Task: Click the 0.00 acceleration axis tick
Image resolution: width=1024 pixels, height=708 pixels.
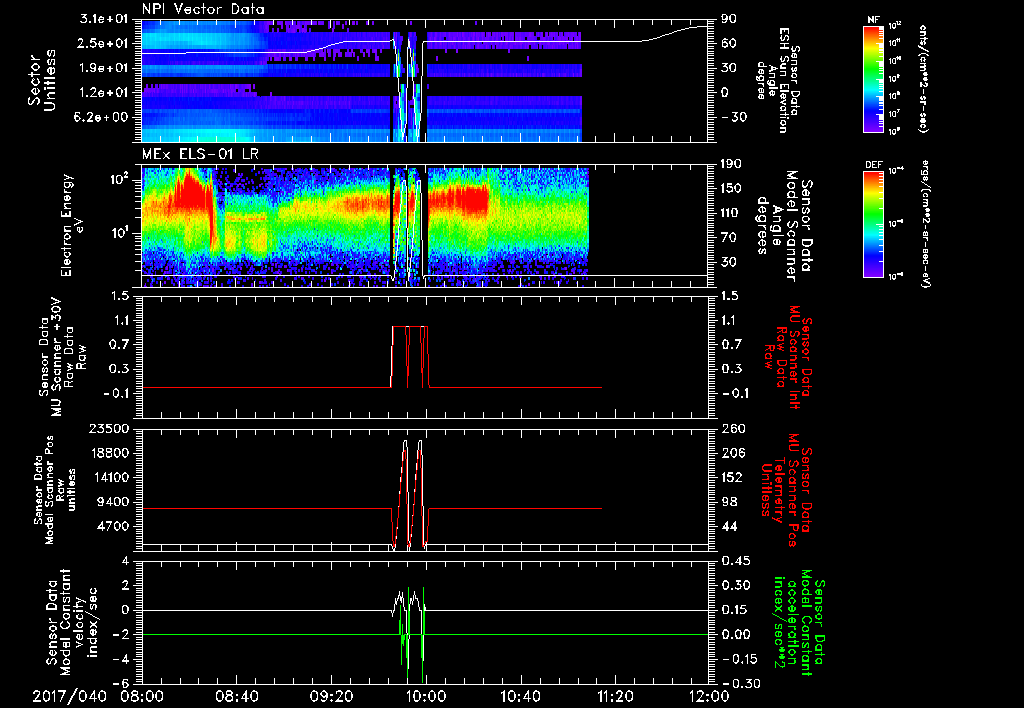Action: 736,635
